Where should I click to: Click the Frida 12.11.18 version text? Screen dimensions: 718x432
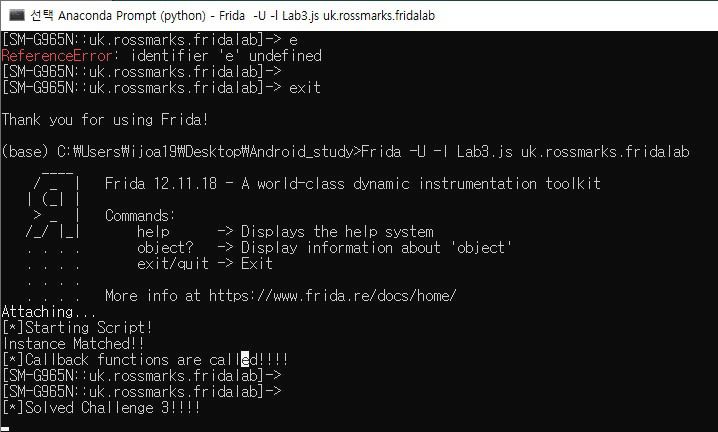161,184
